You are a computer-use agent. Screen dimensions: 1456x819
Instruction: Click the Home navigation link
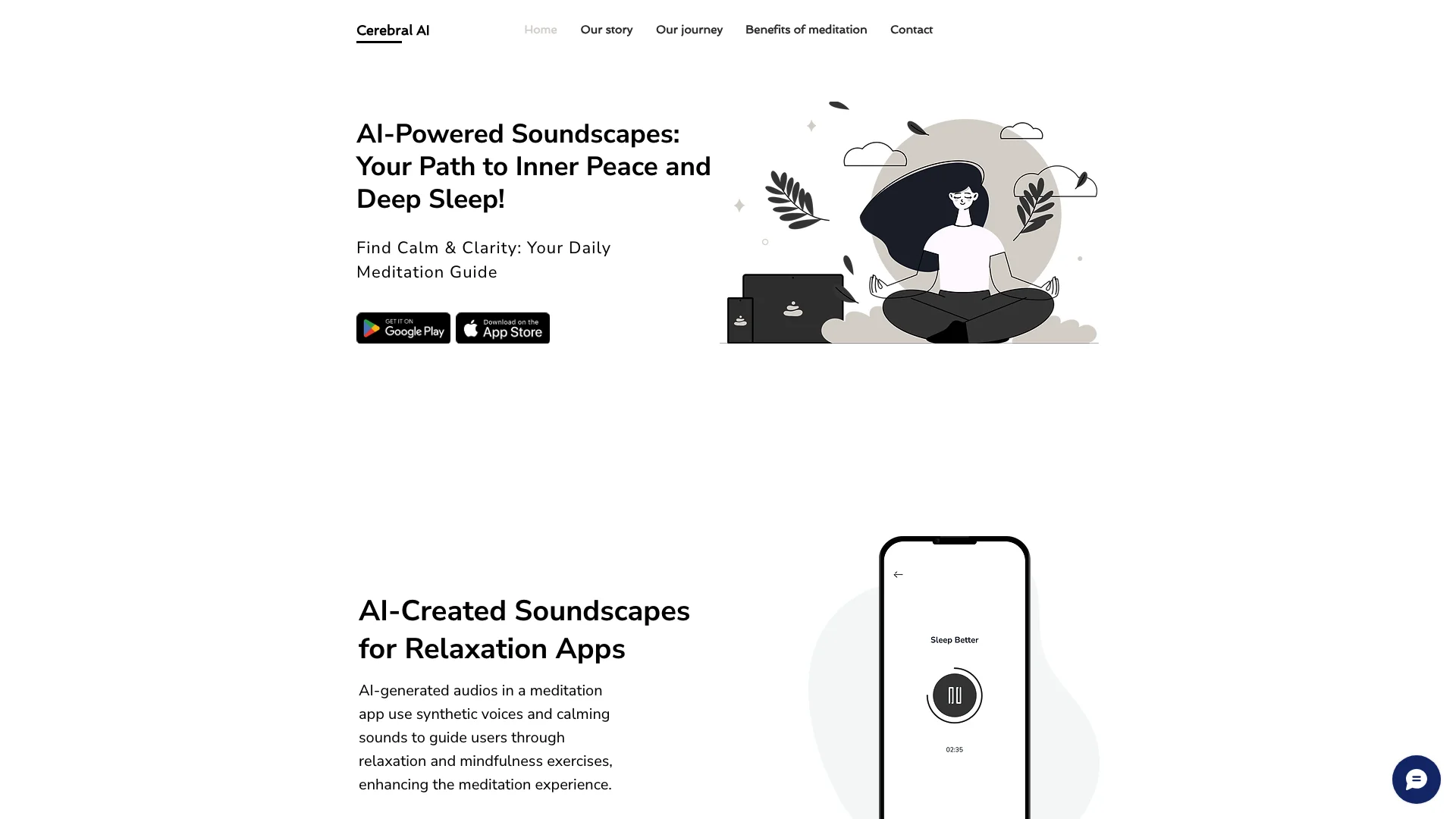click(x=540, y=29)
